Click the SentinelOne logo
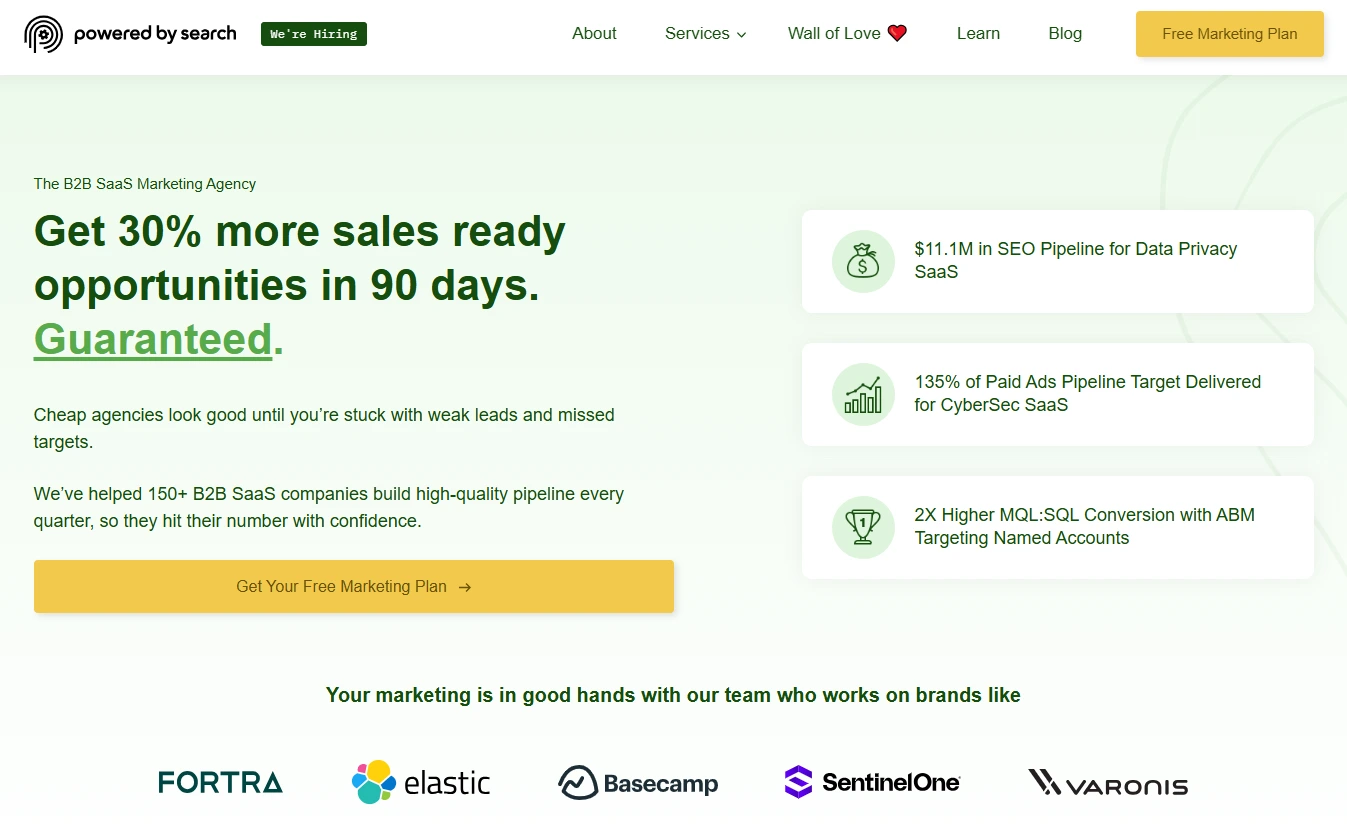Screen dimensions: 1347x835 pos(872,782)
